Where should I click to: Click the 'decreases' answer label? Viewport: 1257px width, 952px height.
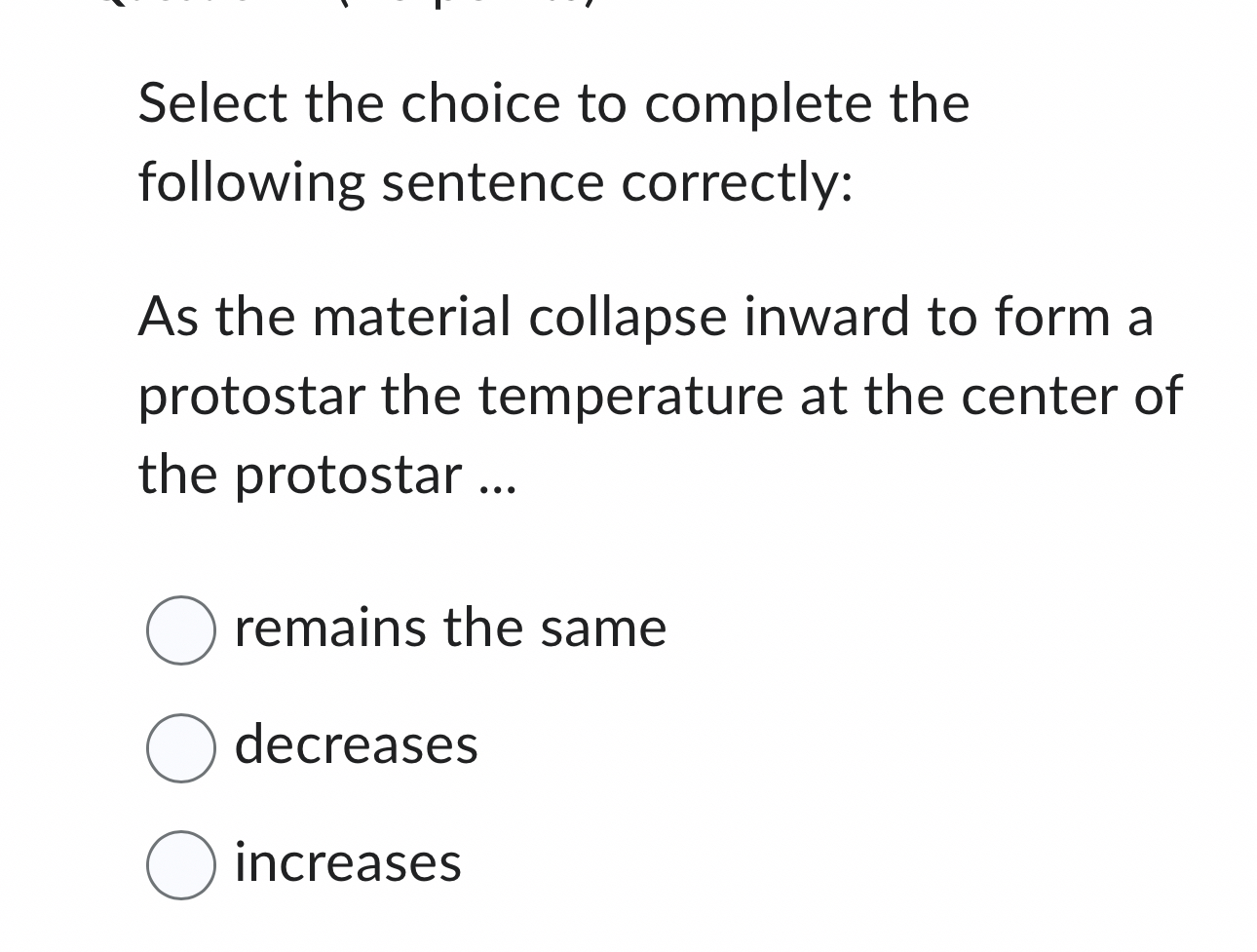[x=357, y=745]
